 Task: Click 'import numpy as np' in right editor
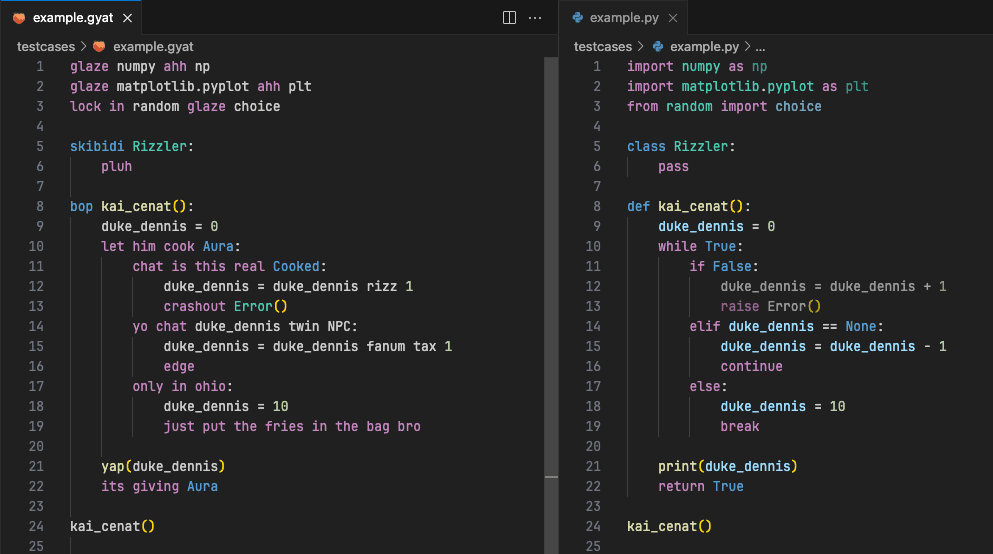coord(697,66)
